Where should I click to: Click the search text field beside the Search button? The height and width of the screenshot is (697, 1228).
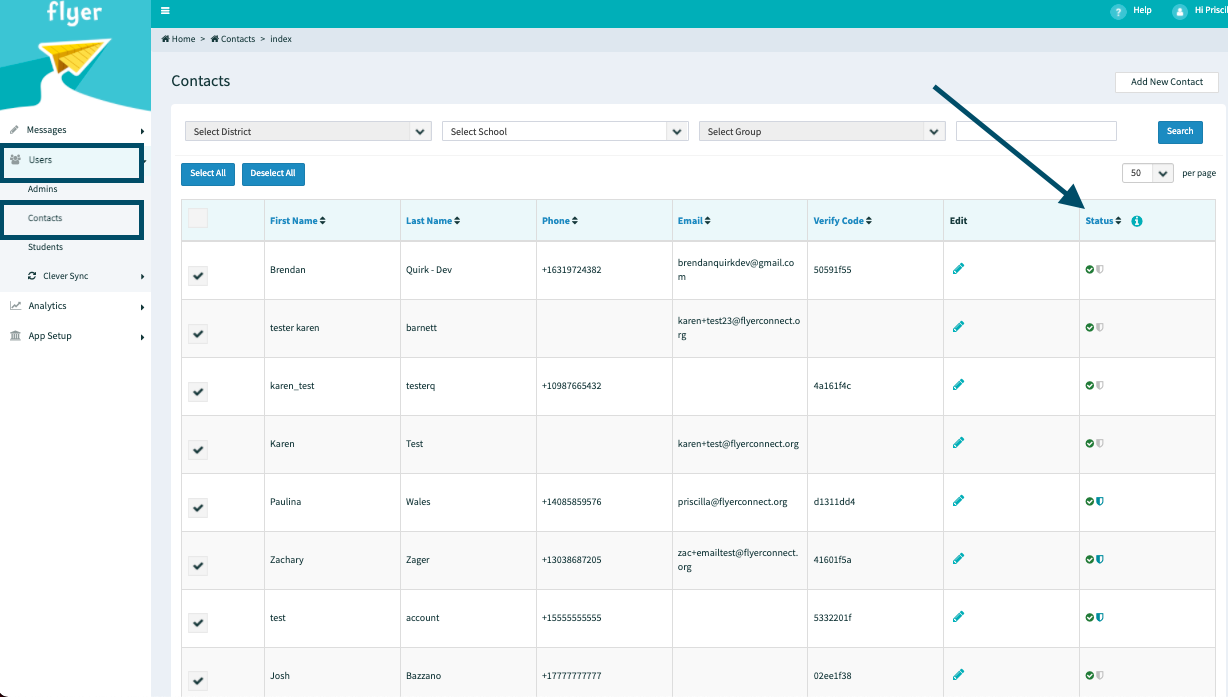[1036, 130]
